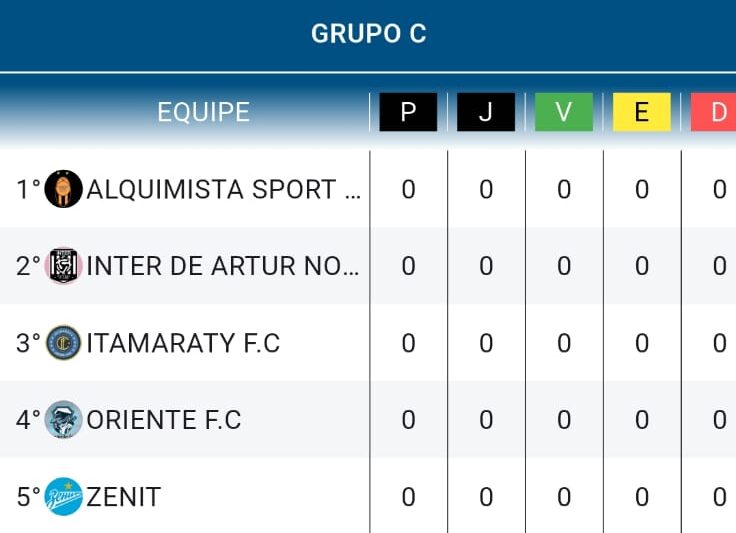Select the green V wins column header
The height and width of the screenshot is (533, 736).
tap(564, 112)
